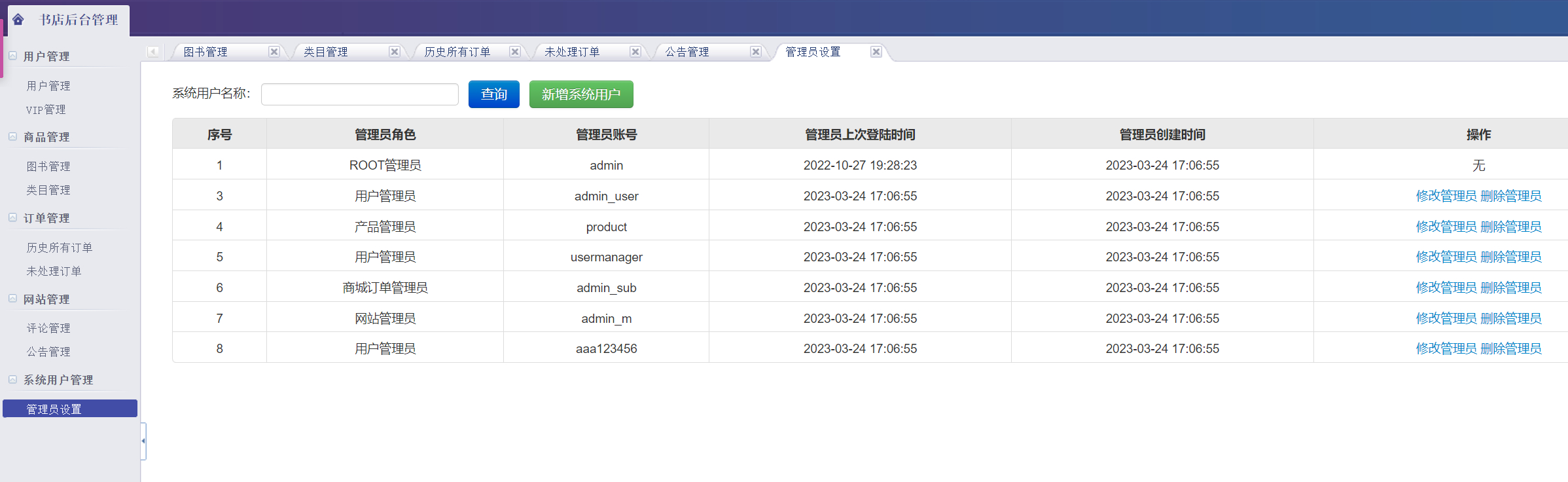Click 修改管理员 for admin_m
This screenshot has height=482, width=1568.
click(x=1446, y=318)
